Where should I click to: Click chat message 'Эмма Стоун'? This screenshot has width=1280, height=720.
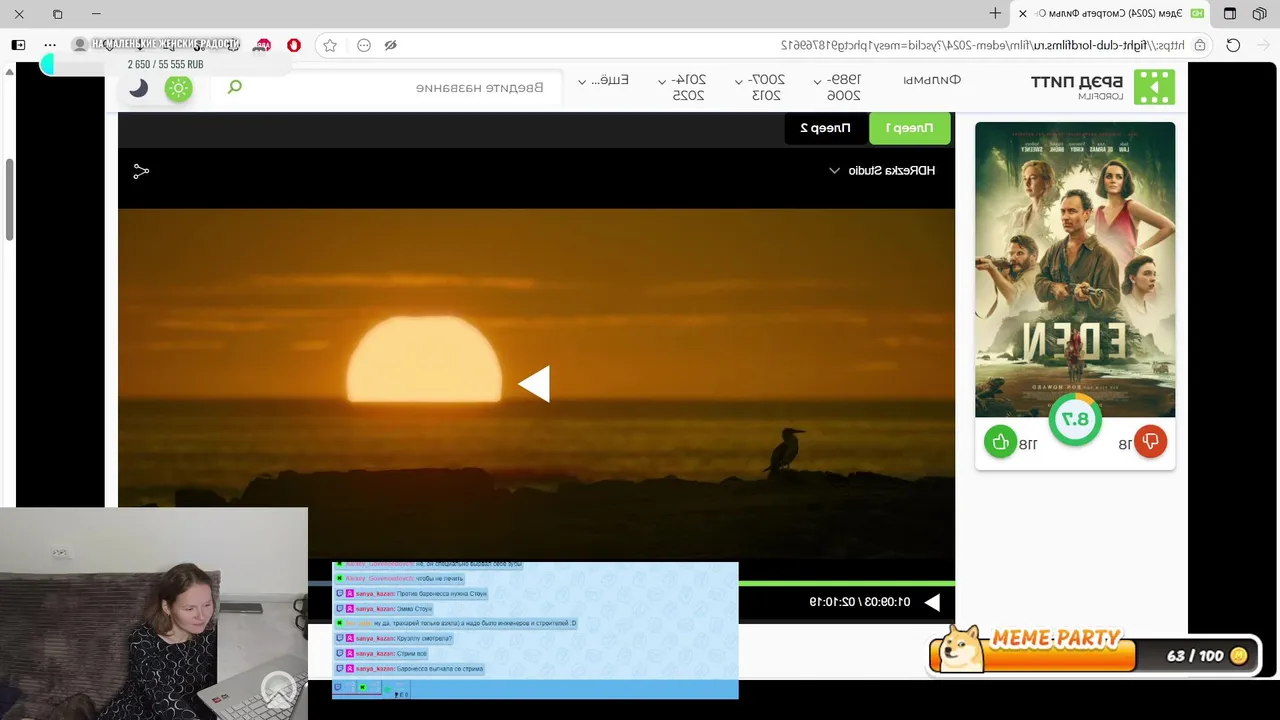(414, 609)
